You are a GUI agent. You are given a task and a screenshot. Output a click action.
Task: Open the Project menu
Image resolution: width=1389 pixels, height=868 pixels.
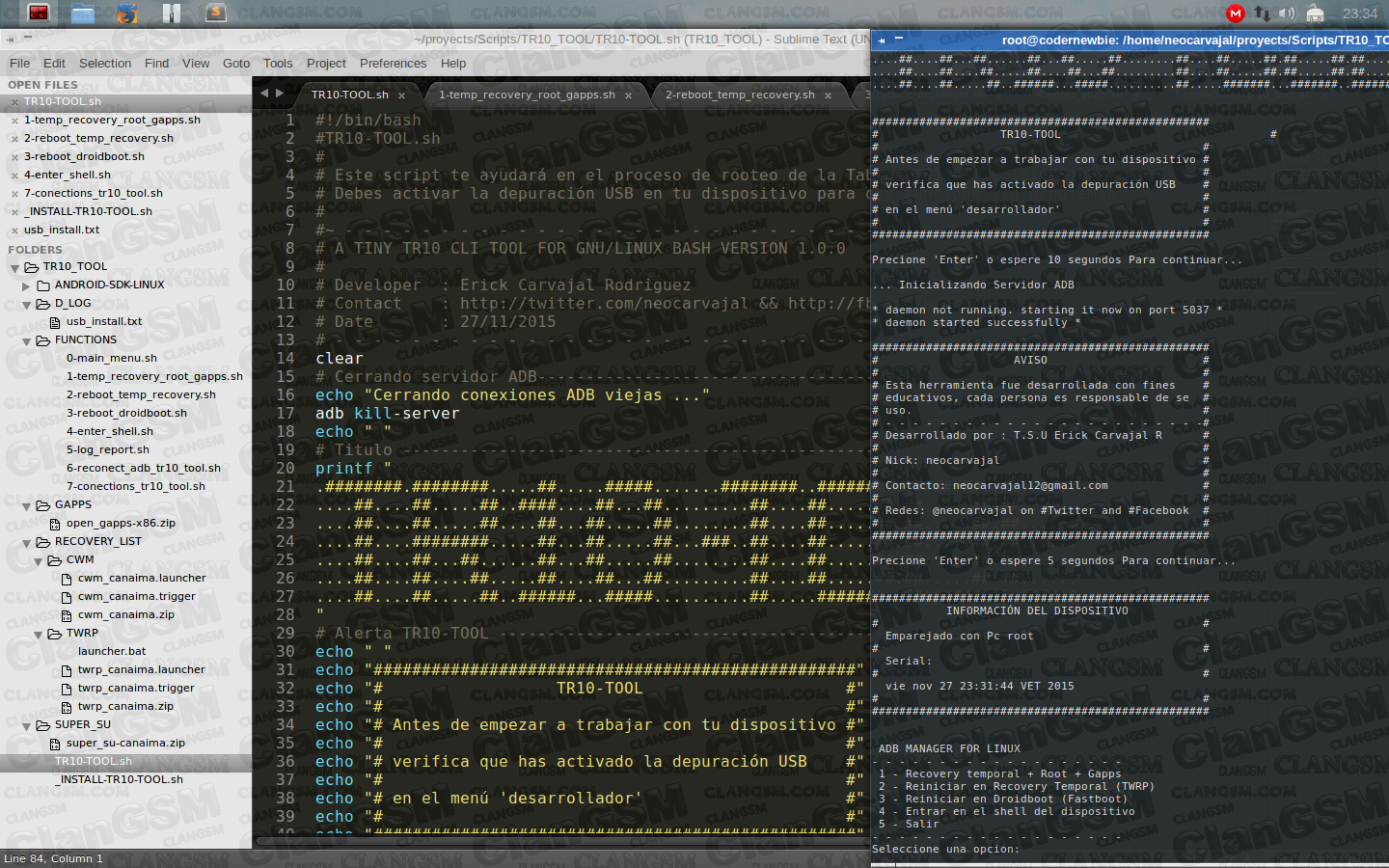[326, 64]
